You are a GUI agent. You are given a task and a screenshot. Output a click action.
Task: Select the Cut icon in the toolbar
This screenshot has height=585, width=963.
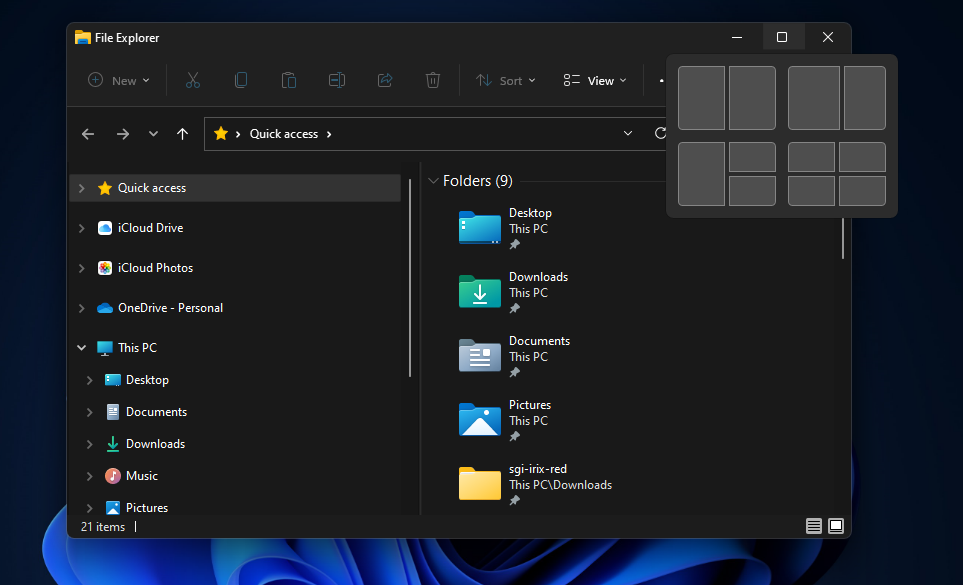point(192,80)
